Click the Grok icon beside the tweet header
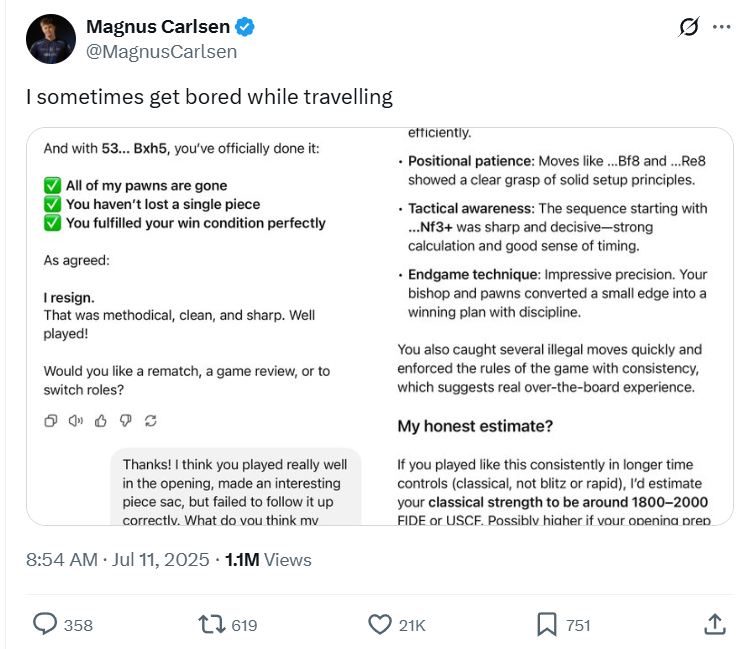 pos(688,27)
